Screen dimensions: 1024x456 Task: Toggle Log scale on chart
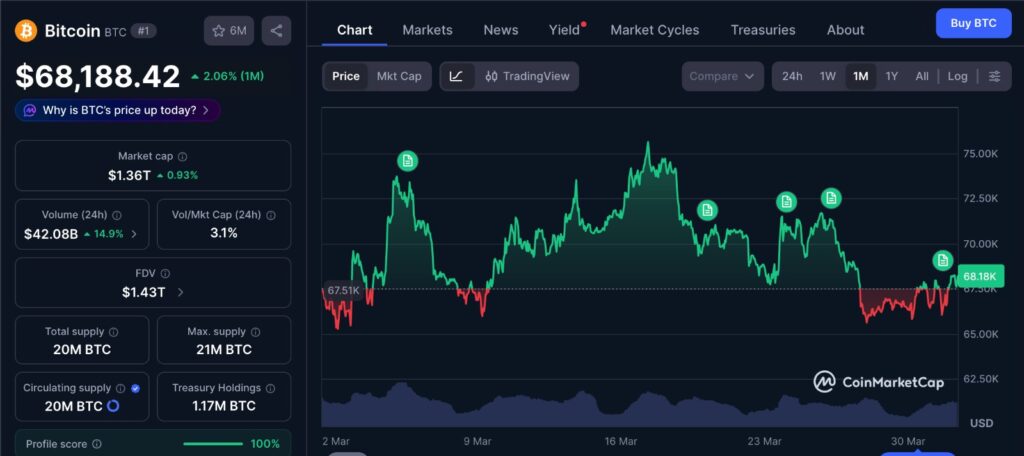(957, 76)
